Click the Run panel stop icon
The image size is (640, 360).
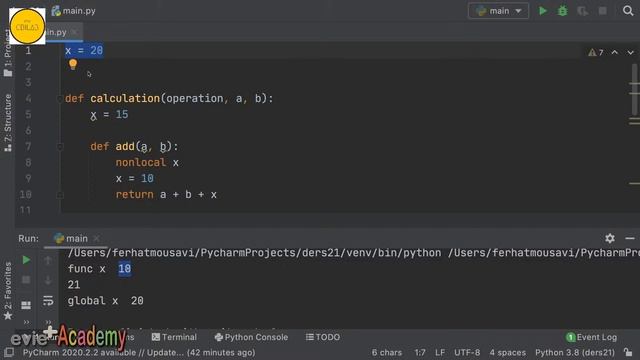pyautogui.click(x=26, y=280)
